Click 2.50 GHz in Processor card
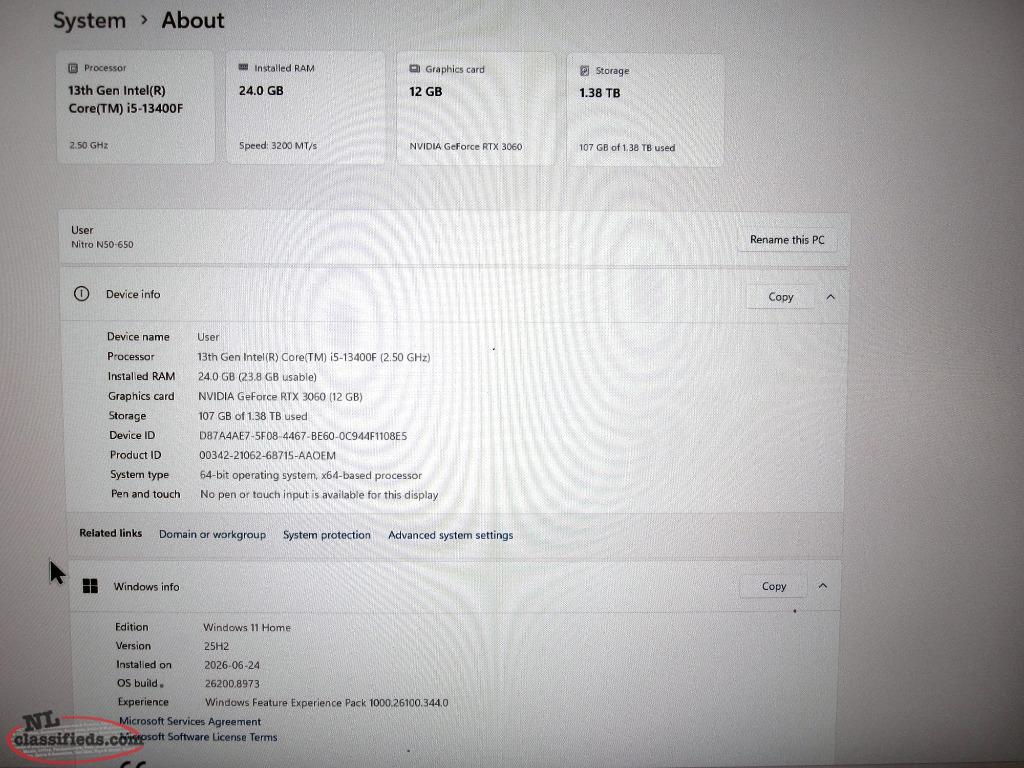Image resolution: width=1024 pixels, height=768 pixels. point(89,145)
